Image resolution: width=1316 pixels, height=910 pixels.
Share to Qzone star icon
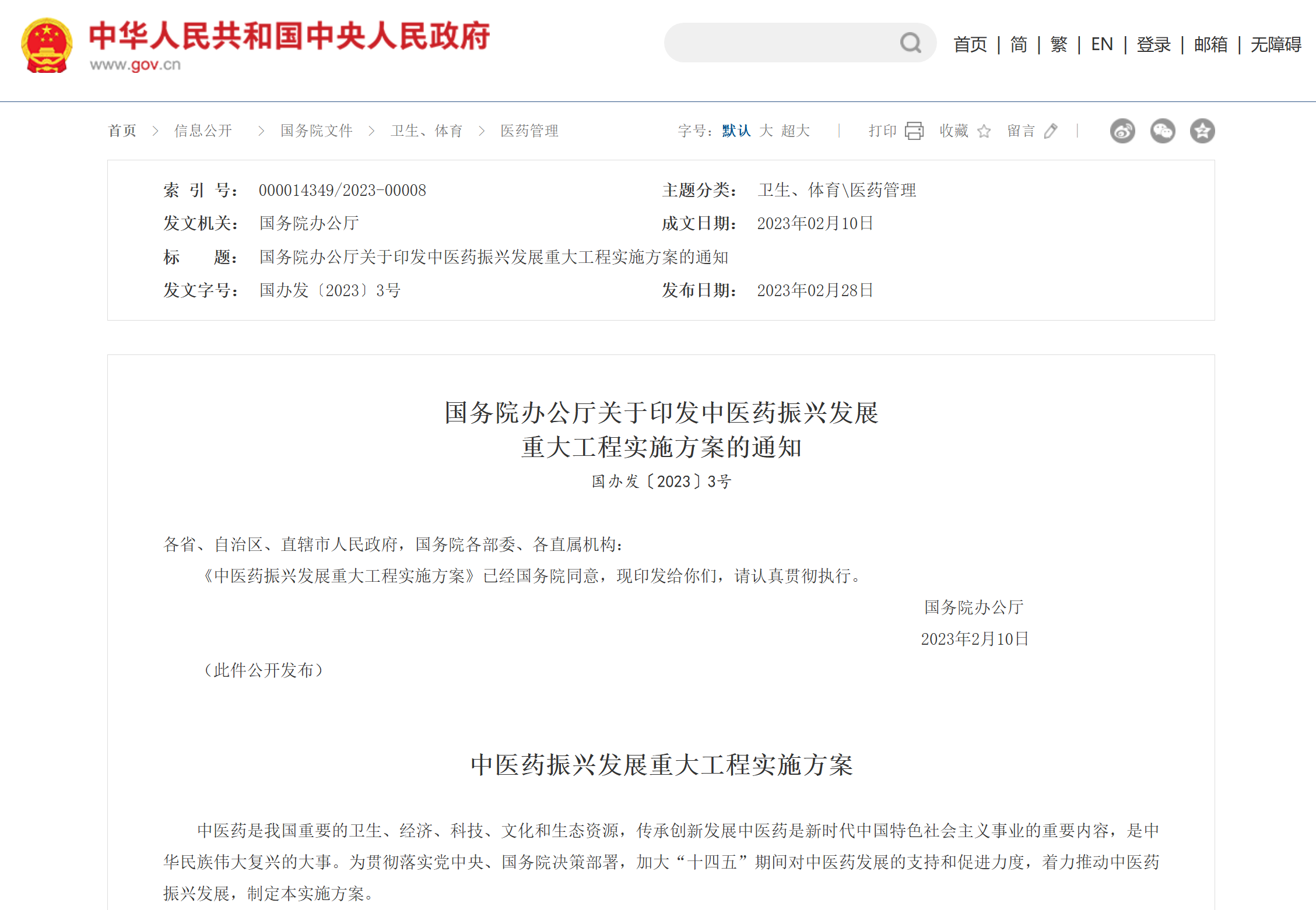click(1202, 131)
